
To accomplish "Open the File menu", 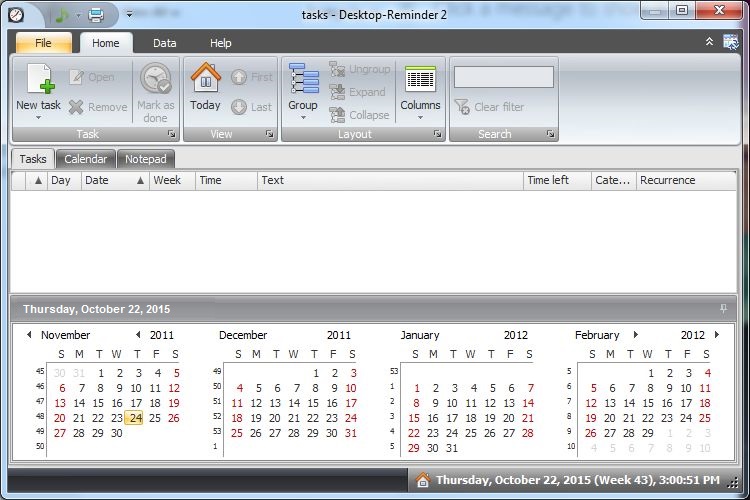I will click(44, 43).
